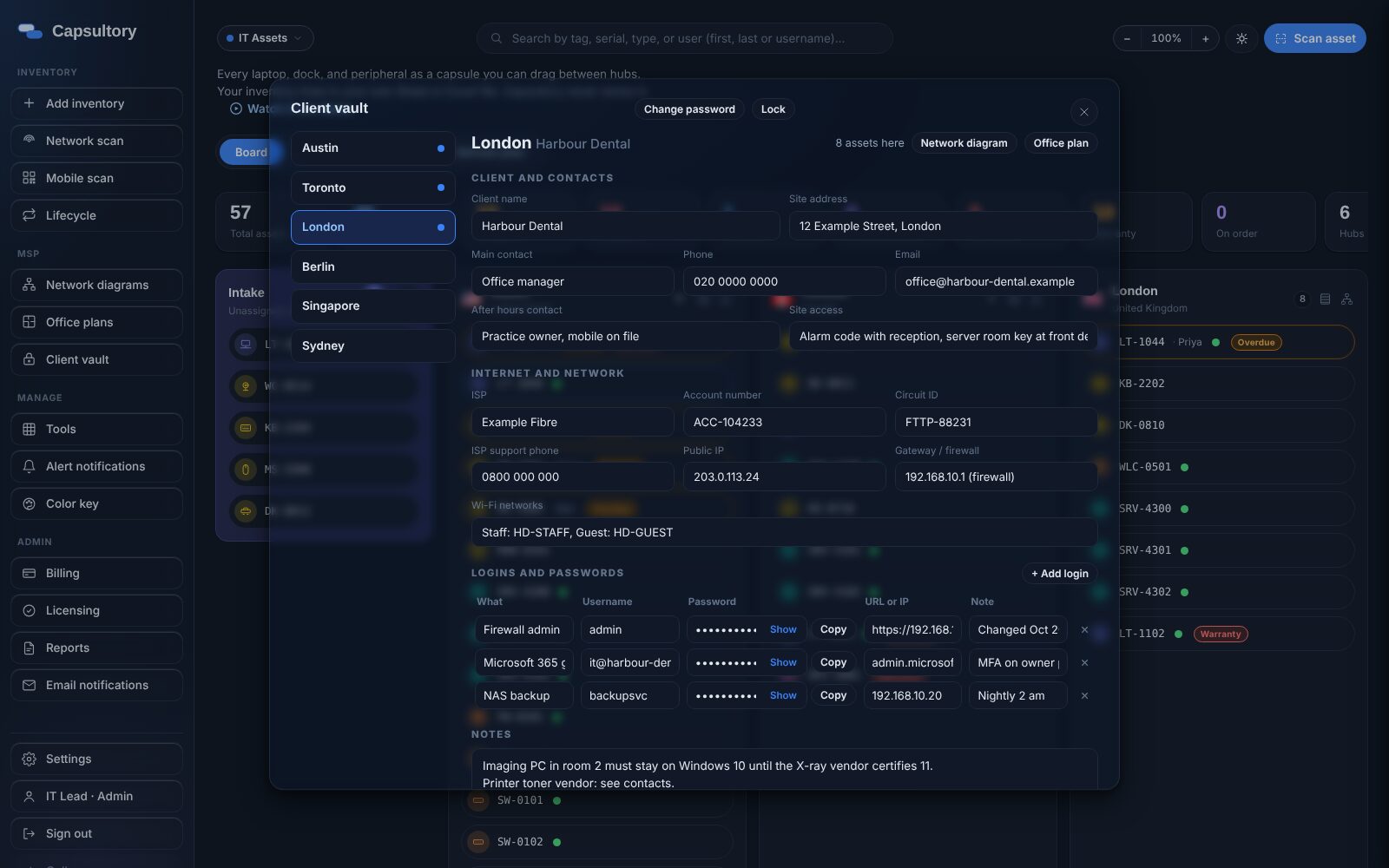Select Mobile scan in sidebar
This screenshot has width=1389, height=868.
coord(96,178)
